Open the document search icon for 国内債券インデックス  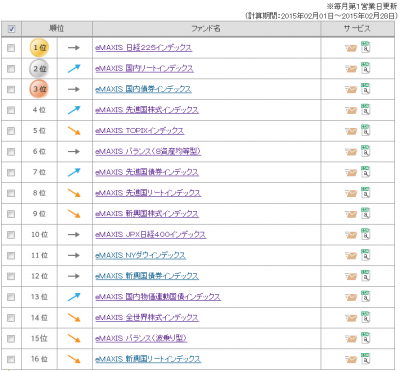(x=366, y=88)
